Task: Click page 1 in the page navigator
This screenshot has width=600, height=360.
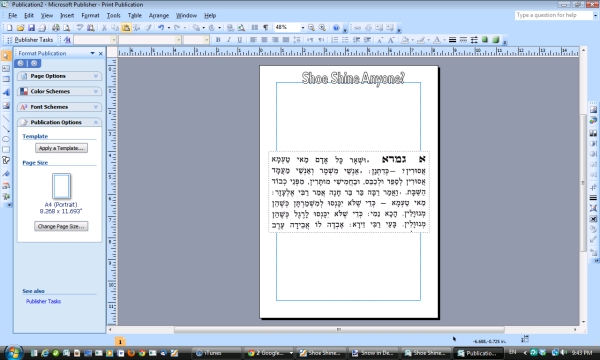Action: 120,342
